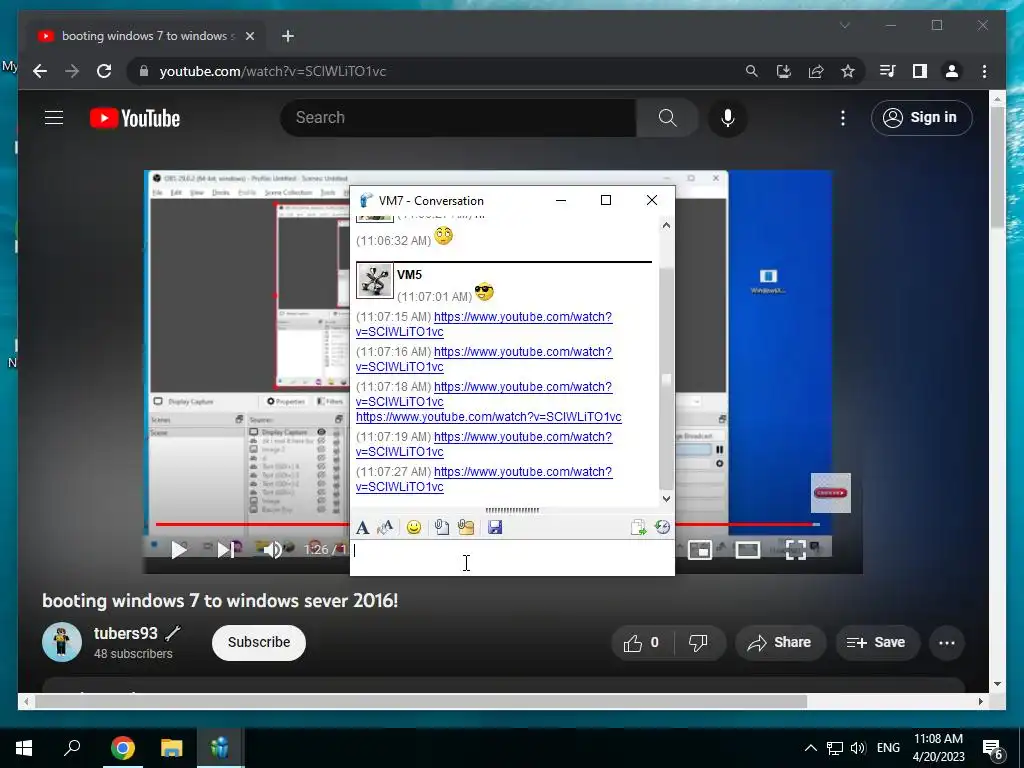Toggle theater mode on video player
Image resolution: width=1024 pixels, height=768 pixels.
747,550
